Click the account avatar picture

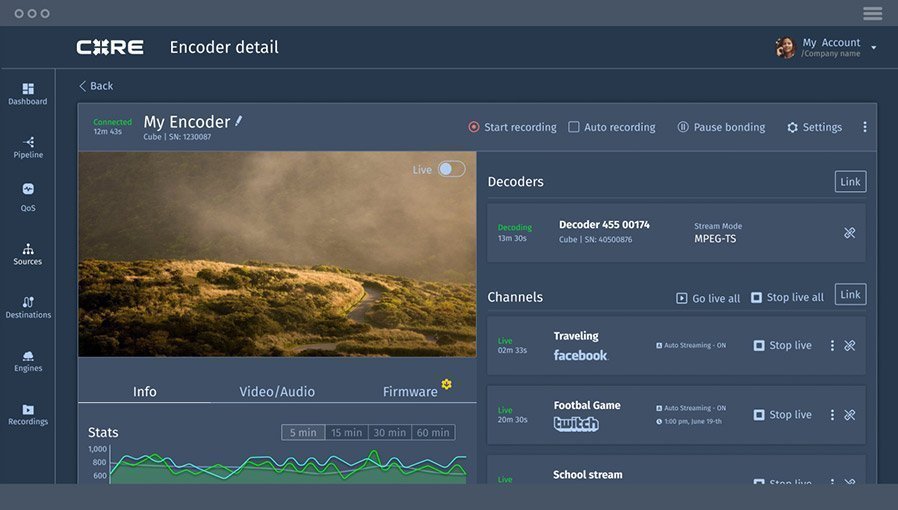786,48
